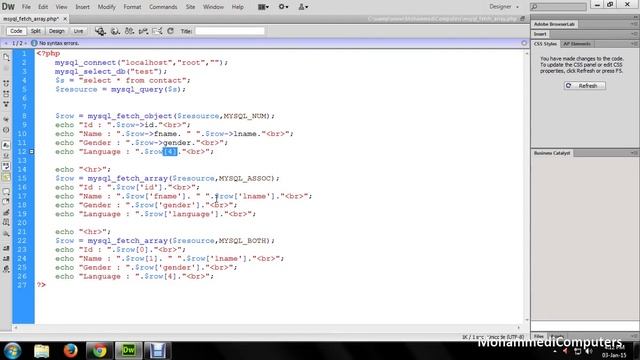Click code collapse marker on line 12

(31, 151)
